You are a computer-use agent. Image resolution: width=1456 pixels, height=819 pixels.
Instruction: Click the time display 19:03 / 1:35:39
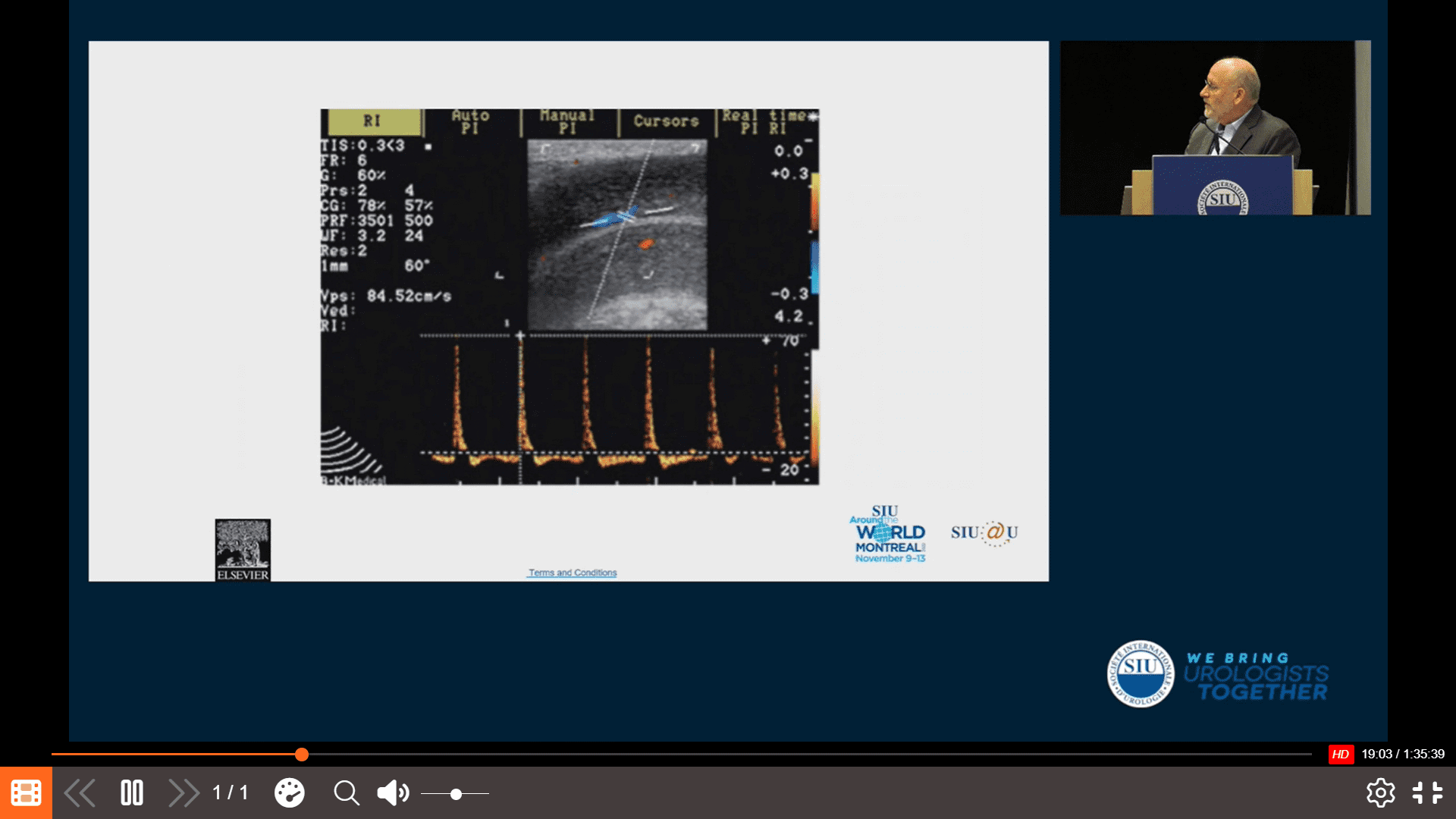1403,754
